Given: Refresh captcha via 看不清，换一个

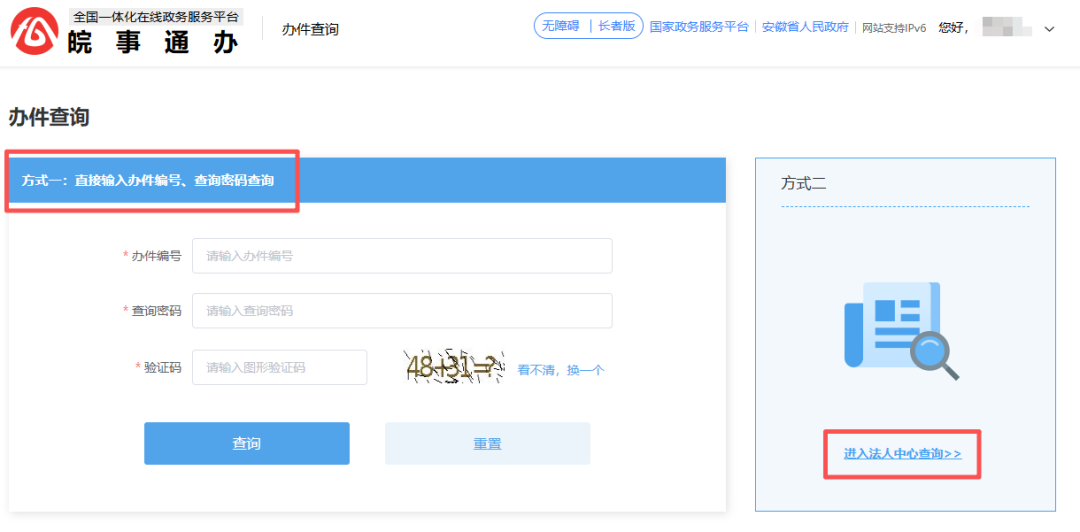Looking at the screenshot, I should (560, 370).
